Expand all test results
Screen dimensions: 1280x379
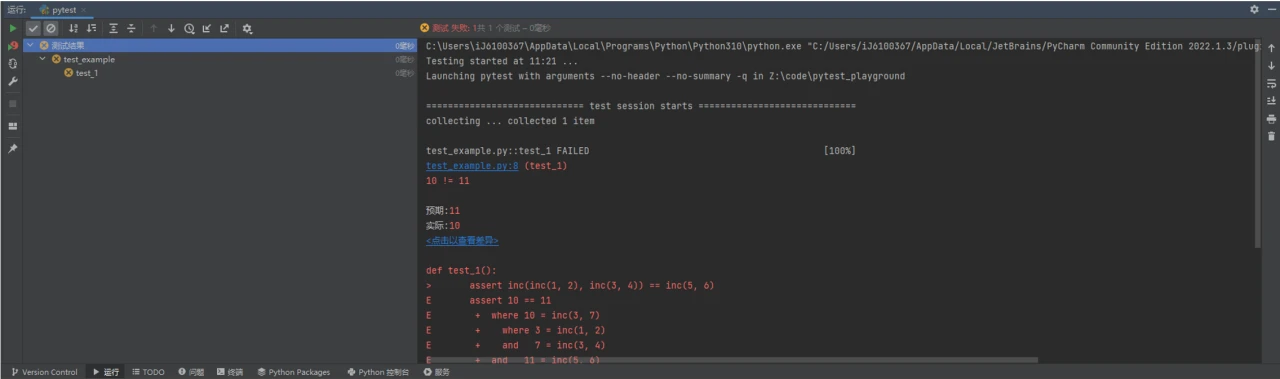point(113,28)
